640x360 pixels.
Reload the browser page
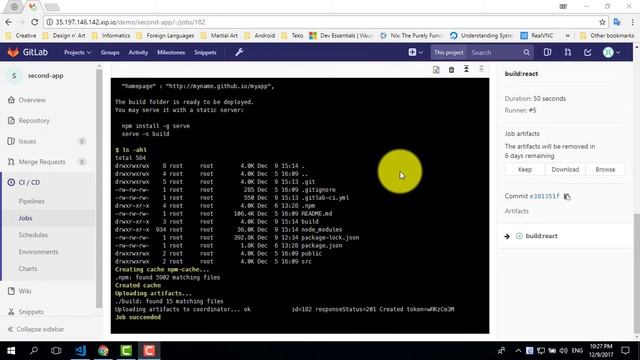pyautogui.click(x=35, y=22)
